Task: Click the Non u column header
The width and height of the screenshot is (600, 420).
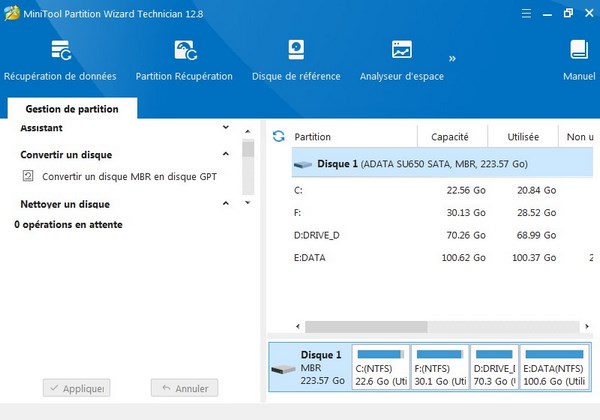Action: pyautogui.click(x=579, y=137)
